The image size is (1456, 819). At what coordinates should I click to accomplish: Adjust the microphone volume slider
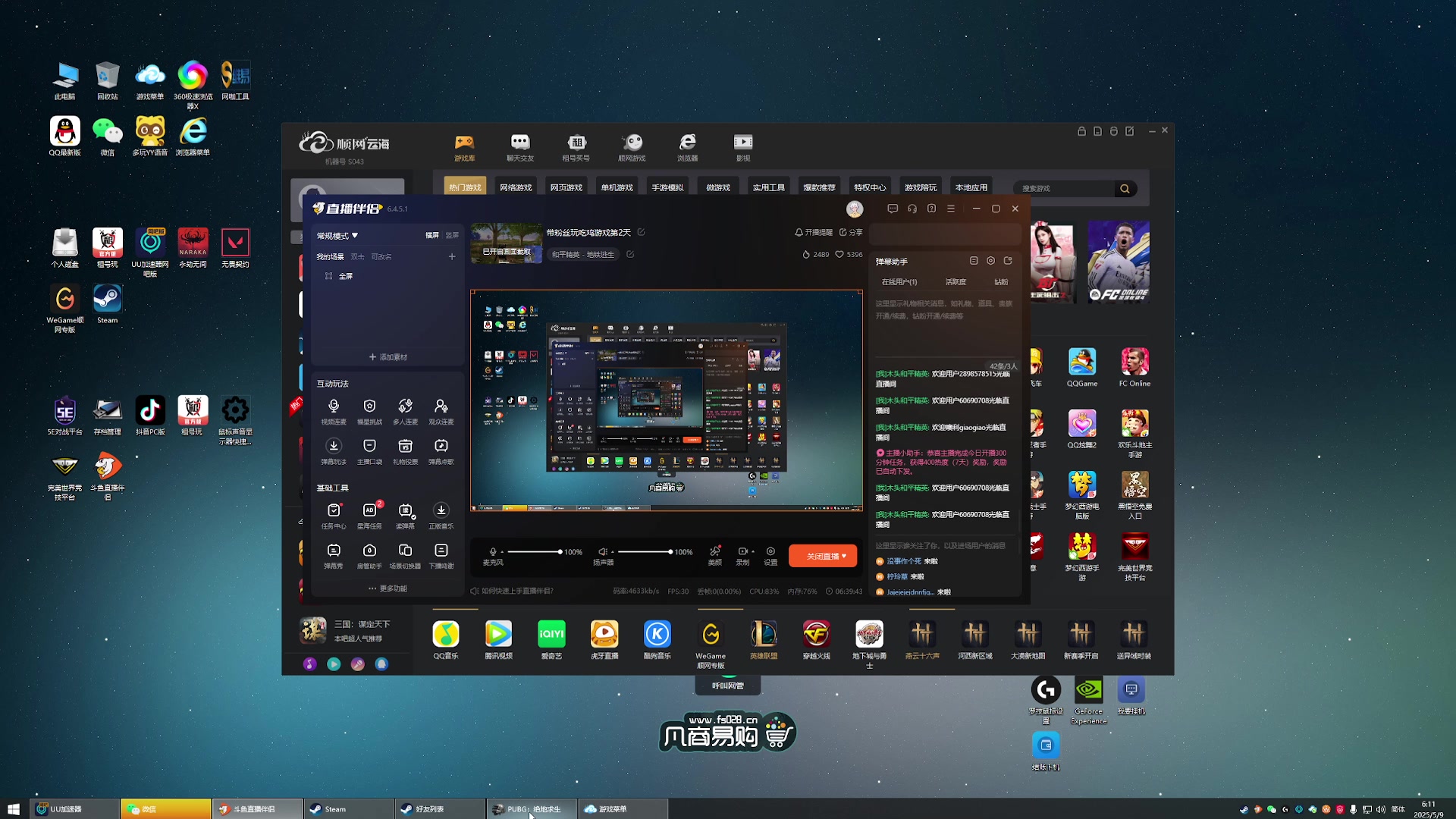pyautogui.click(x=535, y=552)
